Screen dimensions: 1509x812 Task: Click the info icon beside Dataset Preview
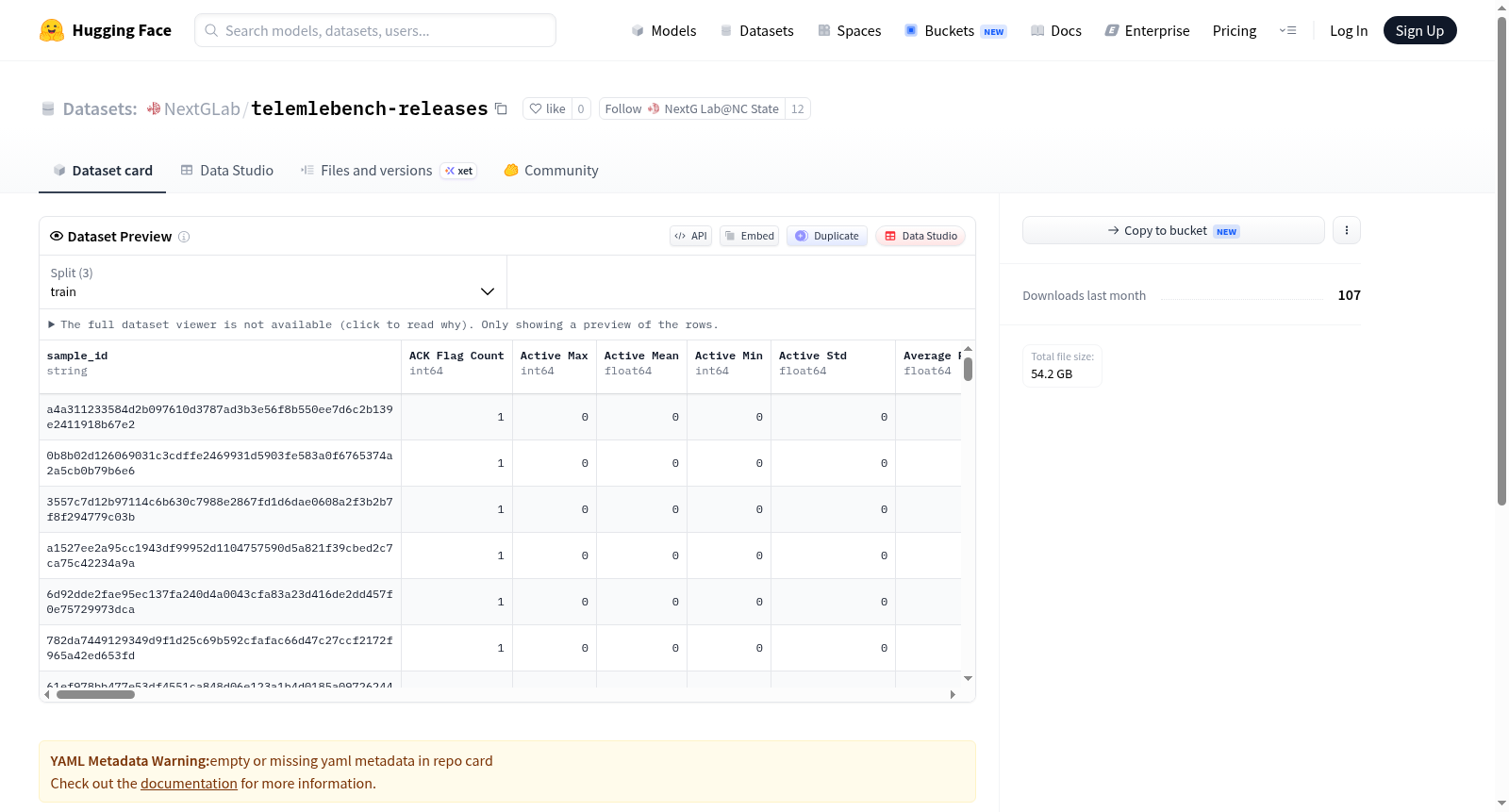184,237
